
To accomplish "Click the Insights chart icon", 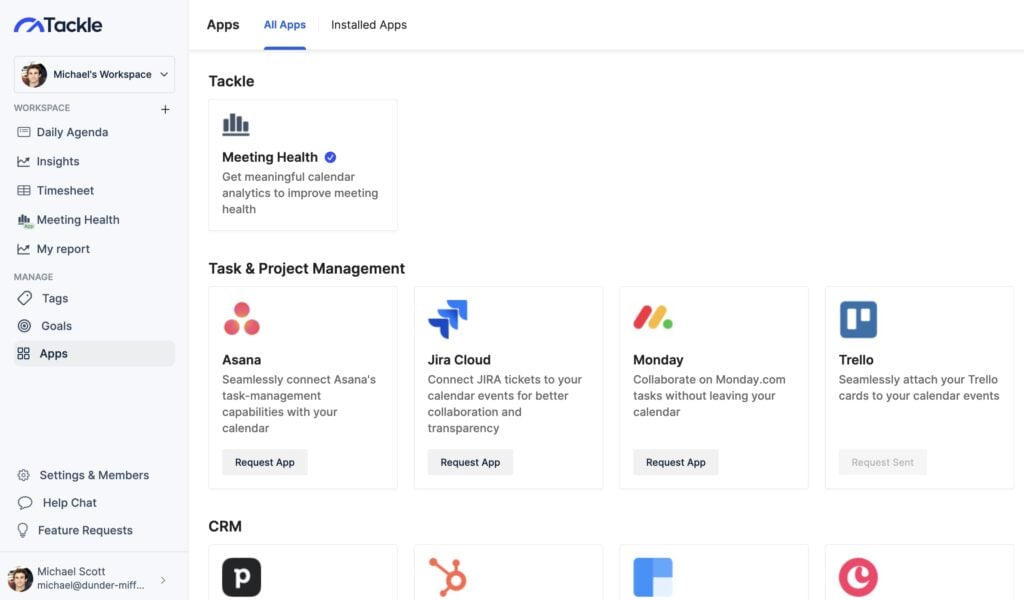I will point(24,161).
